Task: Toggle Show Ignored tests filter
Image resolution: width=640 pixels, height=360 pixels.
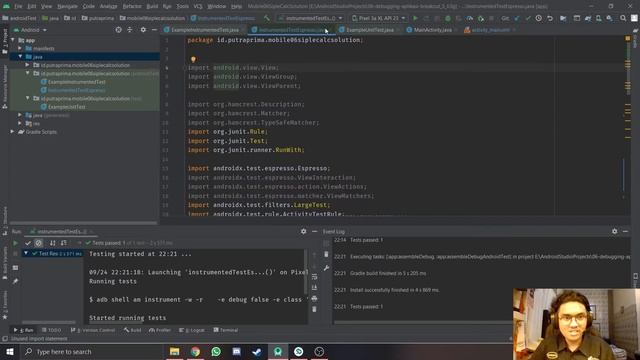Action: pos(38,243)
